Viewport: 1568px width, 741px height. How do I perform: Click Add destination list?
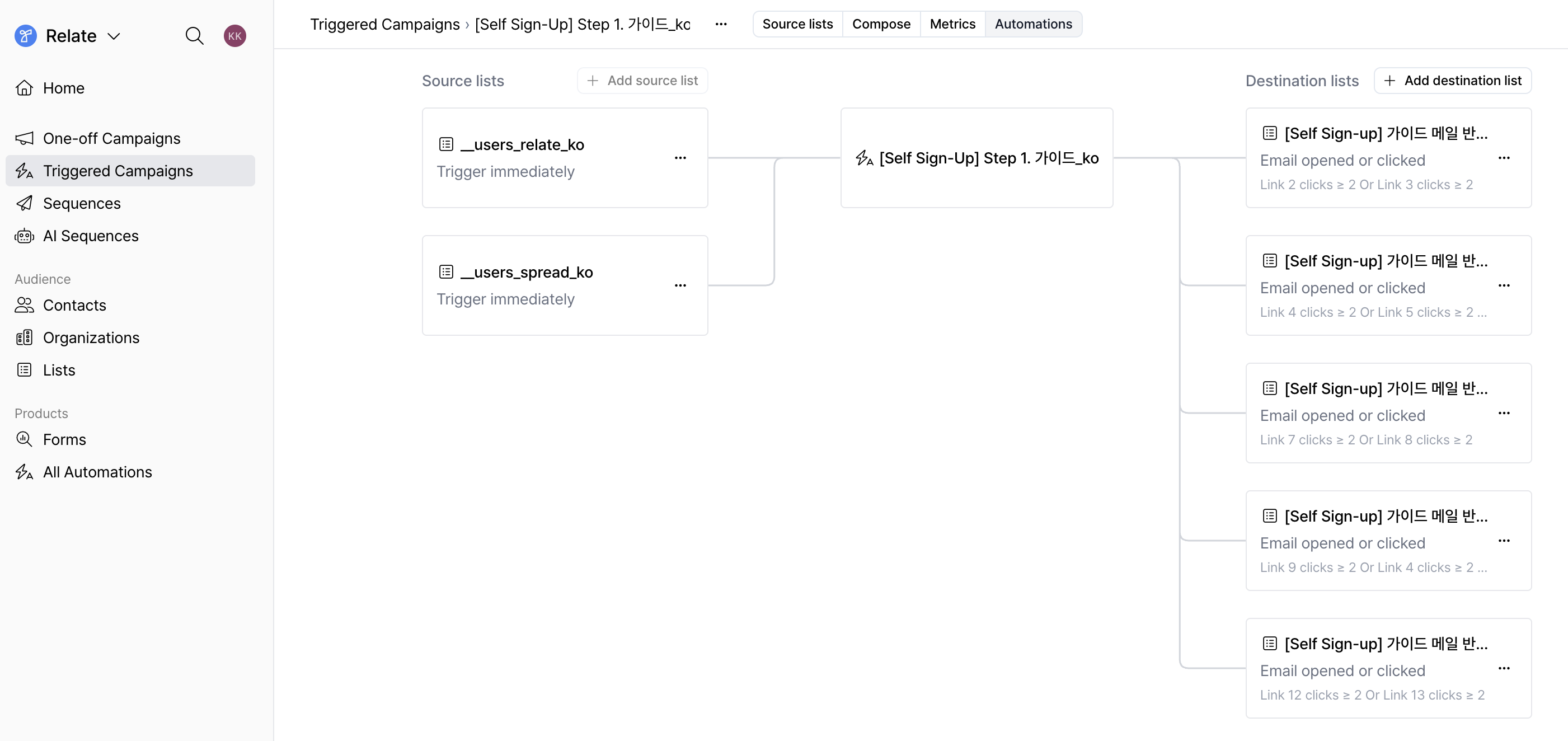(1452, 80)
